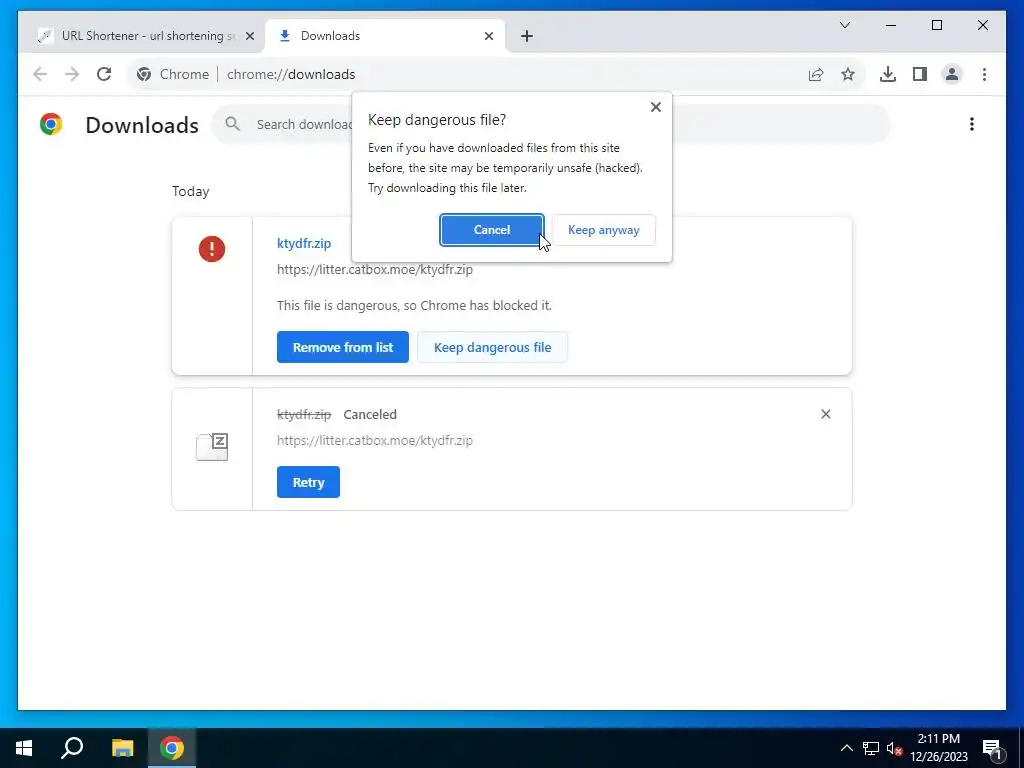Click the 'Today' heading text
The image size is (1024, 768).
191,191
